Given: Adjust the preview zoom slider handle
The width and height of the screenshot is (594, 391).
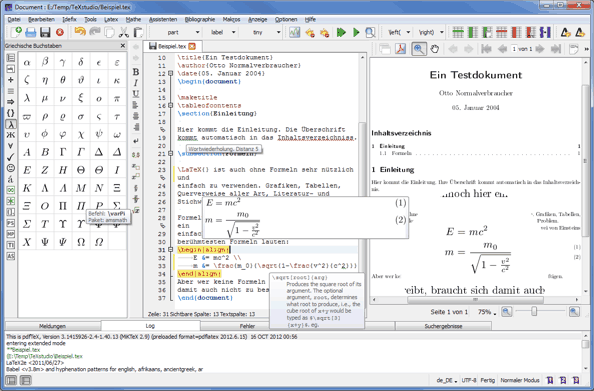Looking at the screenshot, I should tap(534, 312).
